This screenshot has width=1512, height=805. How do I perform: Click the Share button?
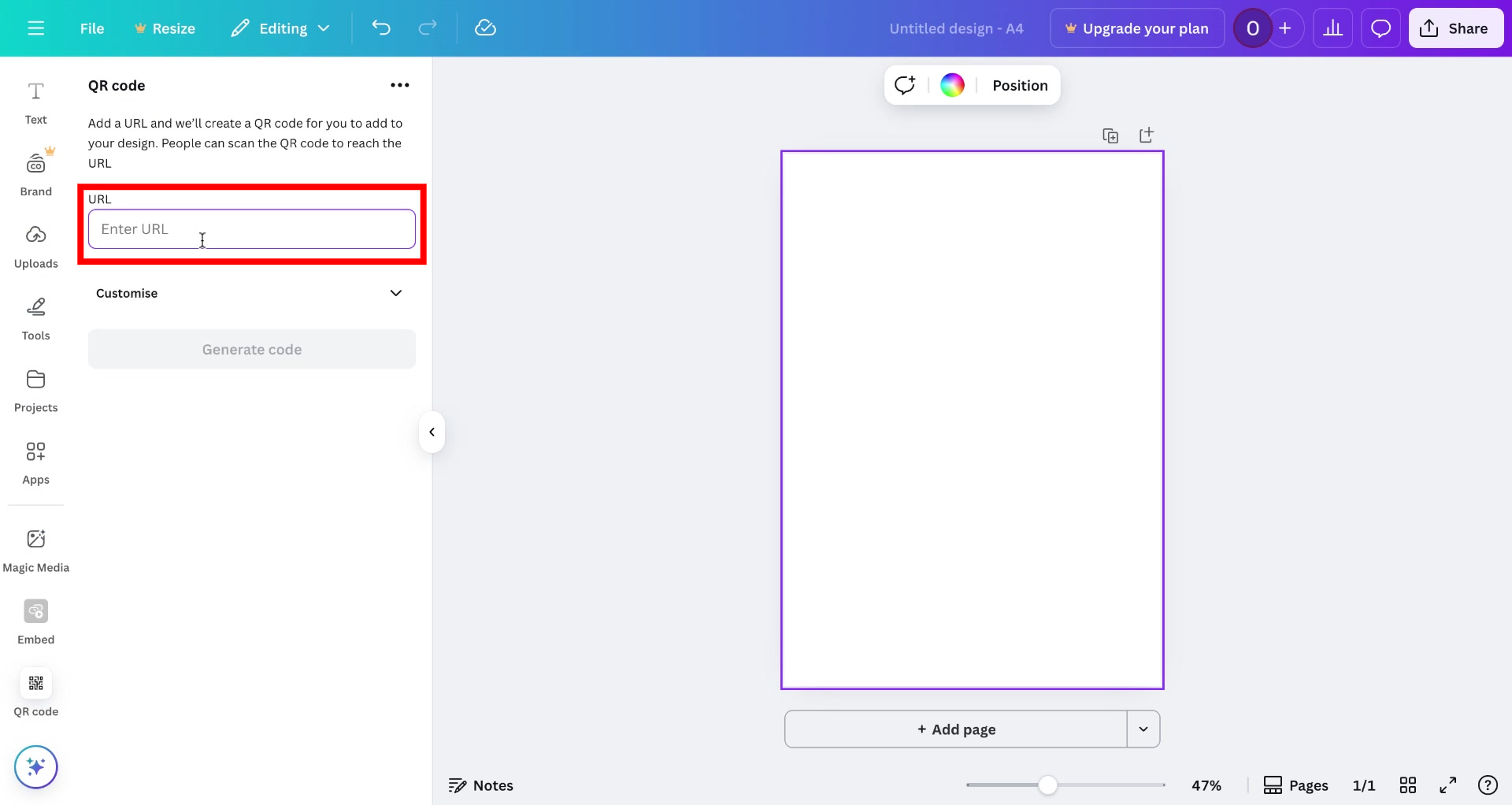tap(1455, 28)
